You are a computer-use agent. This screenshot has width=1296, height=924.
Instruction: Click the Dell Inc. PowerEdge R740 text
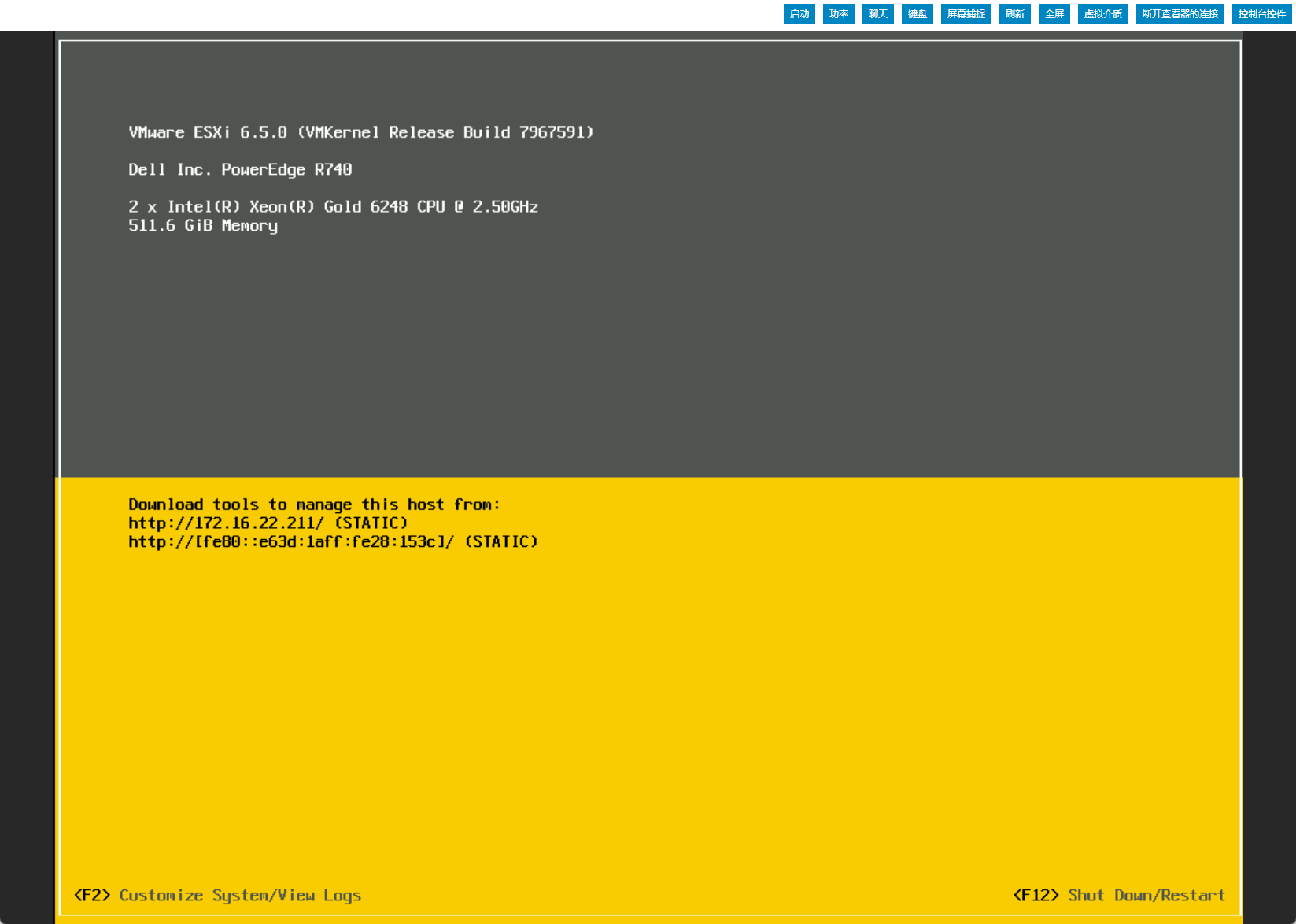pyautogui.click(x=240, y=170)
